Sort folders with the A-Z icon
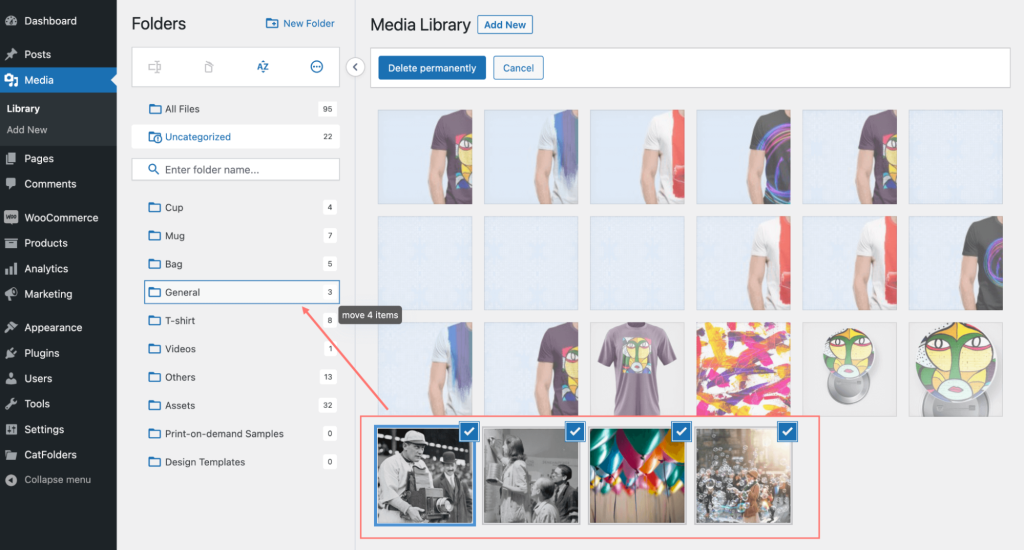Image resolution: width=1024 pixels, height=550 pixels. (x=263, y=67)
